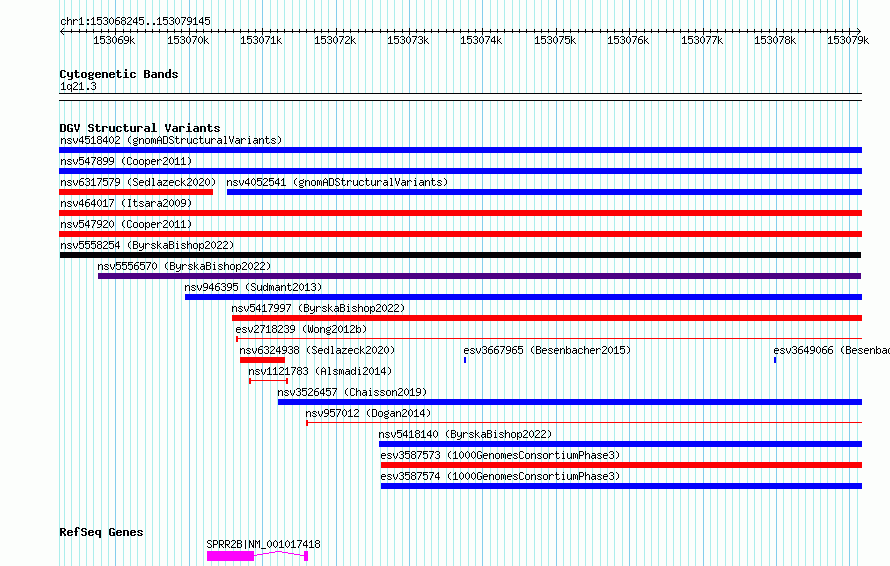Select the blue bar of nsv4518402
This screenshot has width=890, height=566.
(x=460, y=150)
